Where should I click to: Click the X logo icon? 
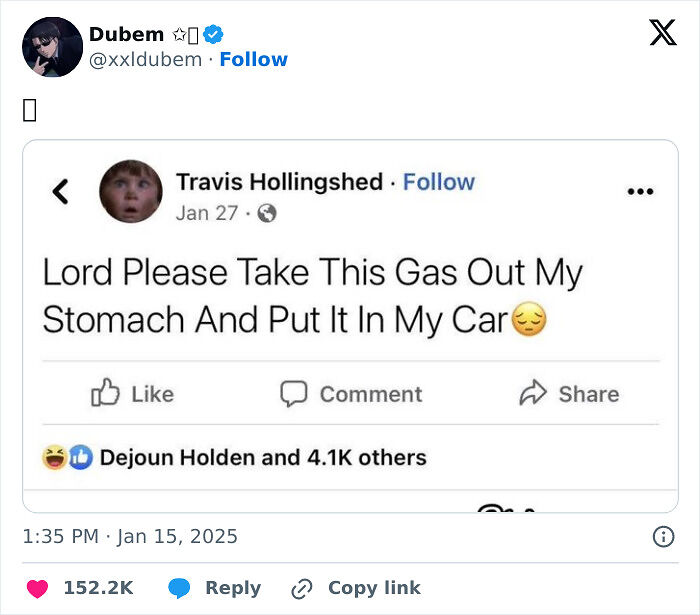[662, 34]
